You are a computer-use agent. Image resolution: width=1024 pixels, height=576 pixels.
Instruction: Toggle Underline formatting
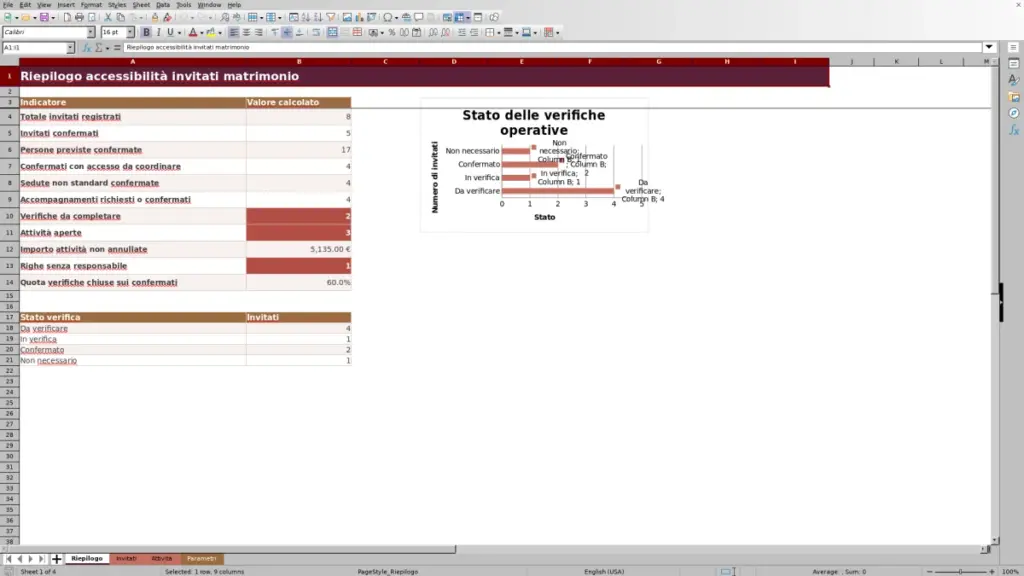170,33
